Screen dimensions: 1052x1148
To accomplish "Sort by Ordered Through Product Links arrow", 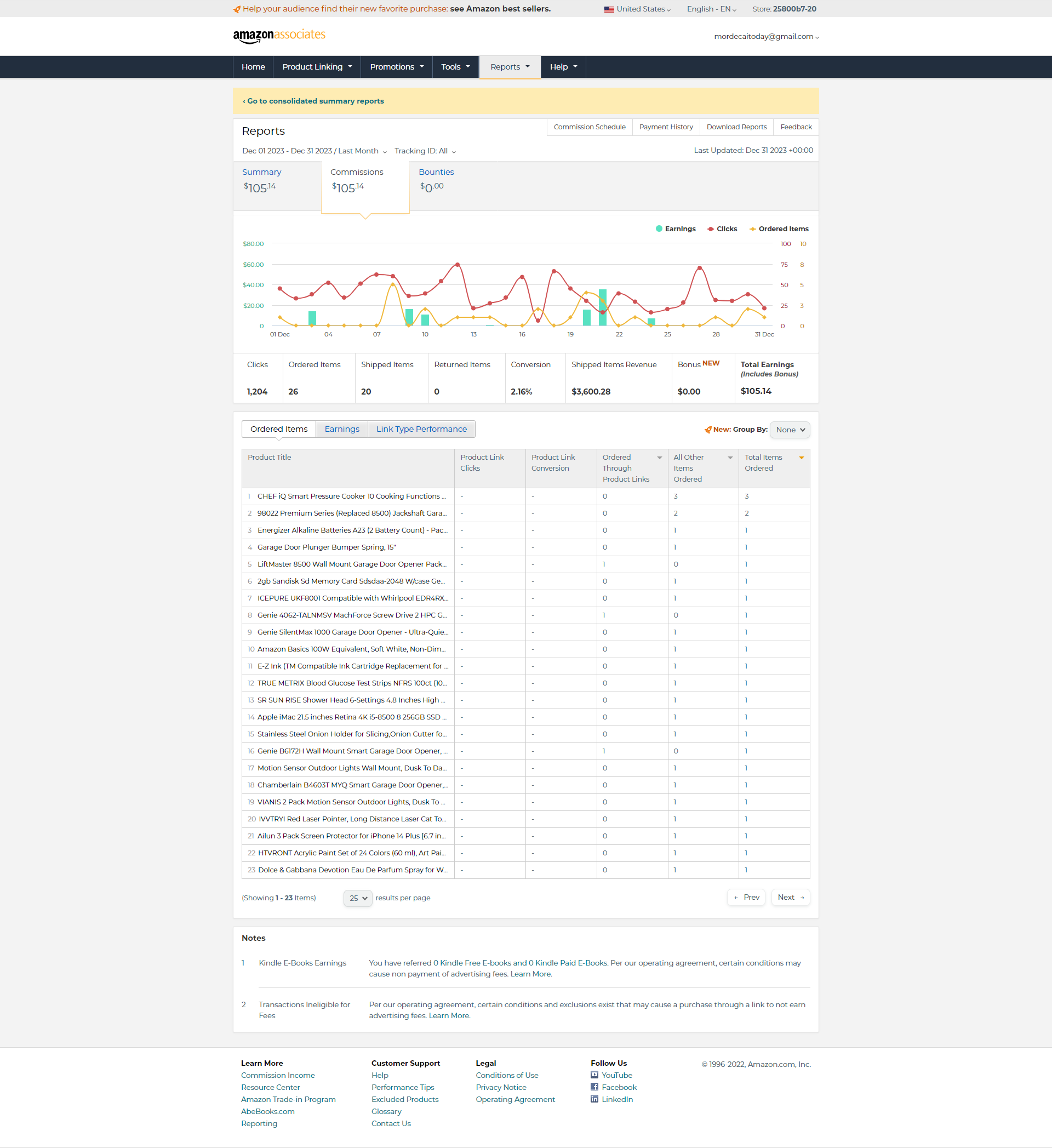I will point(659,457).
